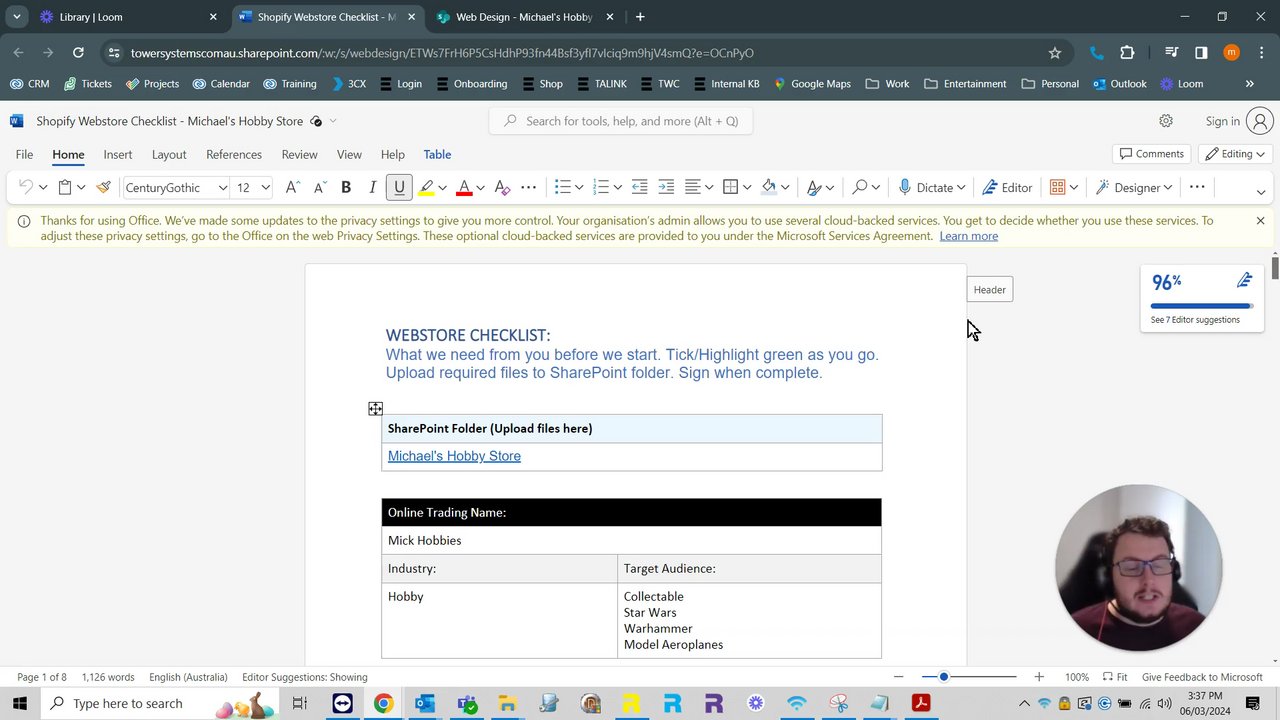Screen dimensions: 1280x720
Task: Click the paragraph alignment icon
Action: 693,187
